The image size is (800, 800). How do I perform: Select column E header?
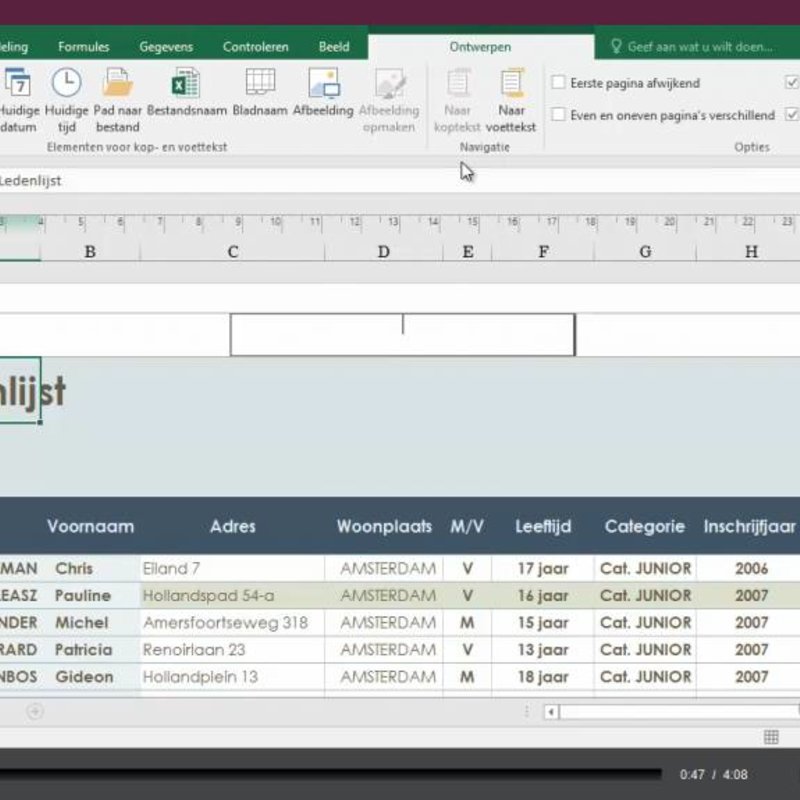pyautogui.click(x=467, y=252)
